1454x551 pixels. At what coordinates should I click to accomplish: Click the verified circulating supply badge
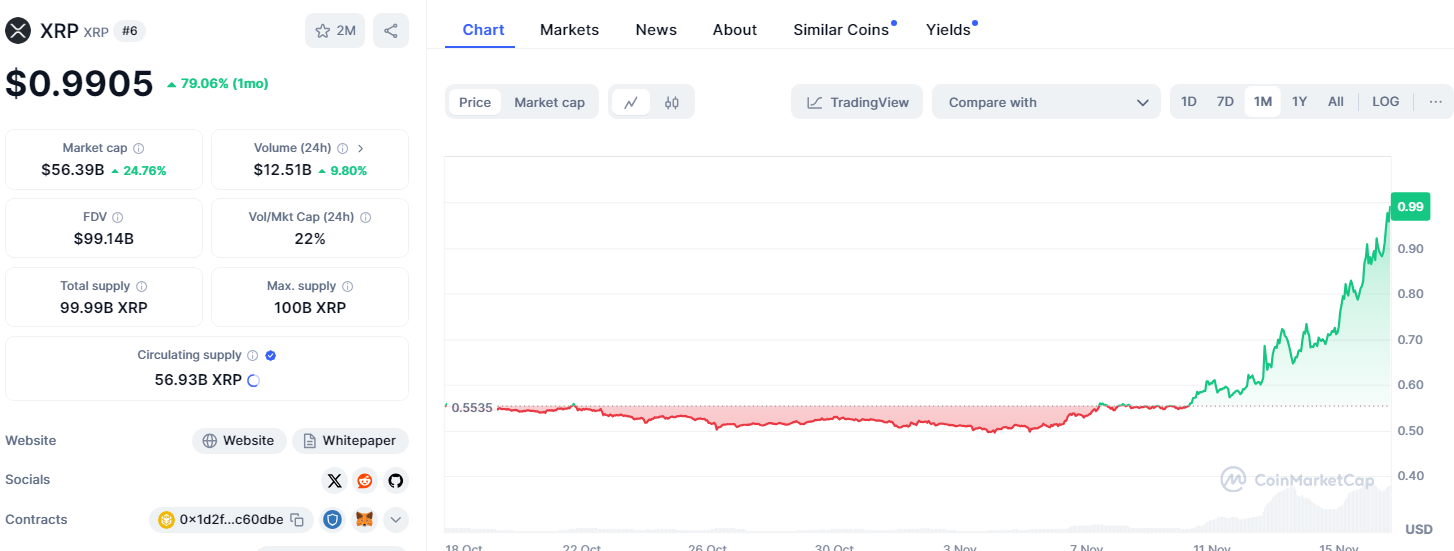(271, 355)
